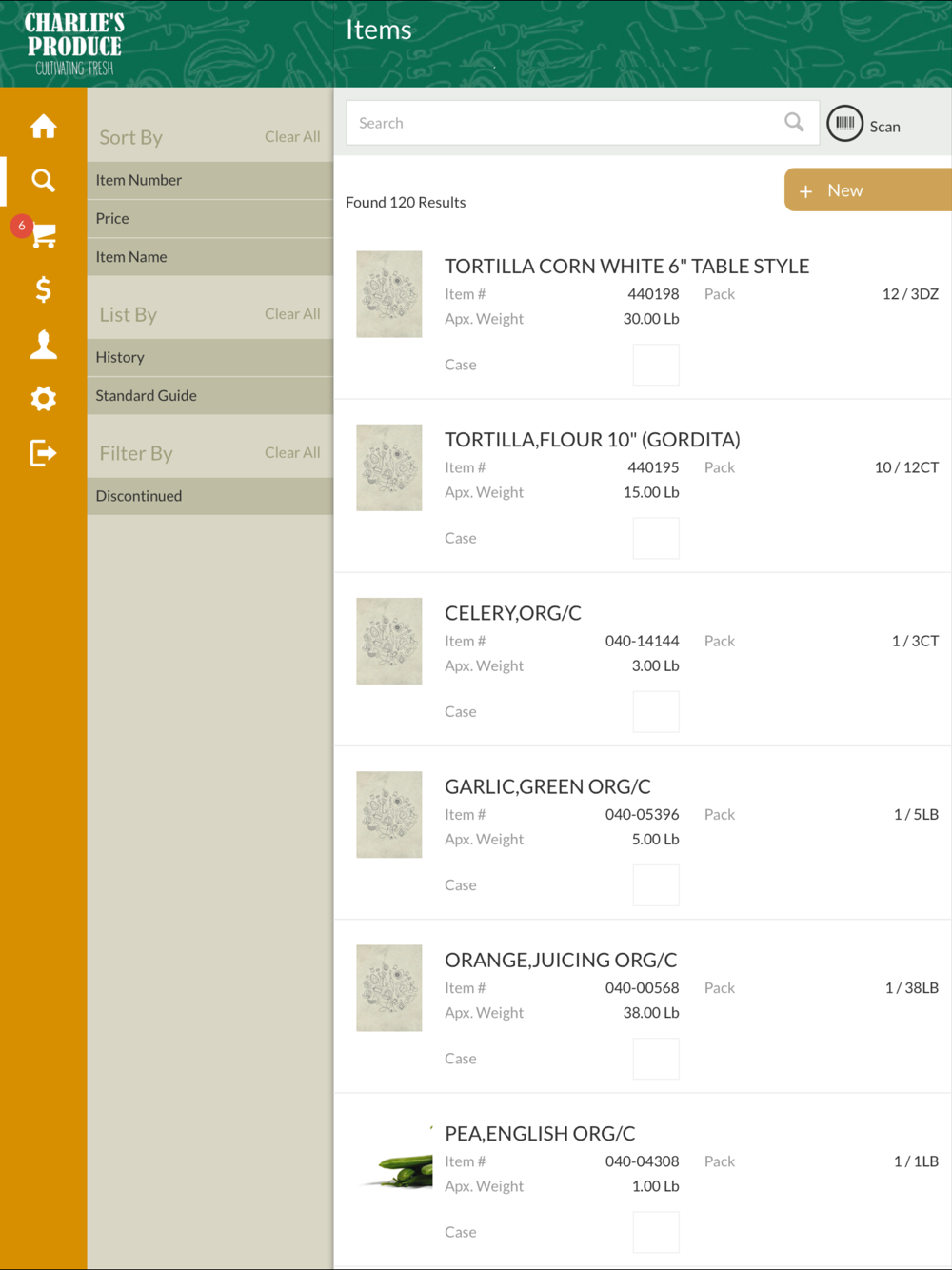Viewport: 952px width, 1270px height.
Task: Tap the barcode Scan icon
Action: tap(844, 124)
